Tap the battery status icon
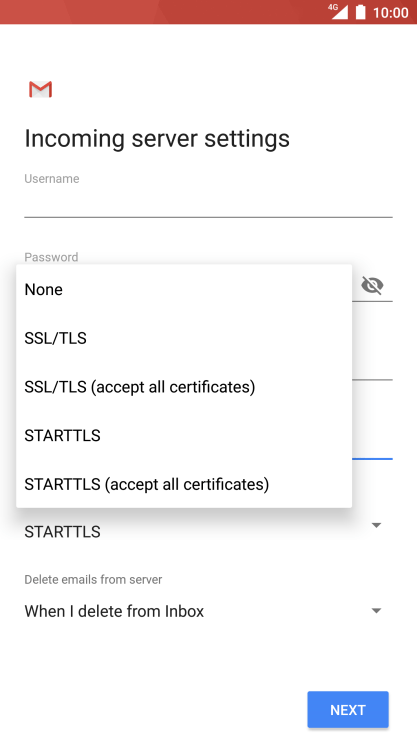Screen dimensions: 417x742 point(361,12)
